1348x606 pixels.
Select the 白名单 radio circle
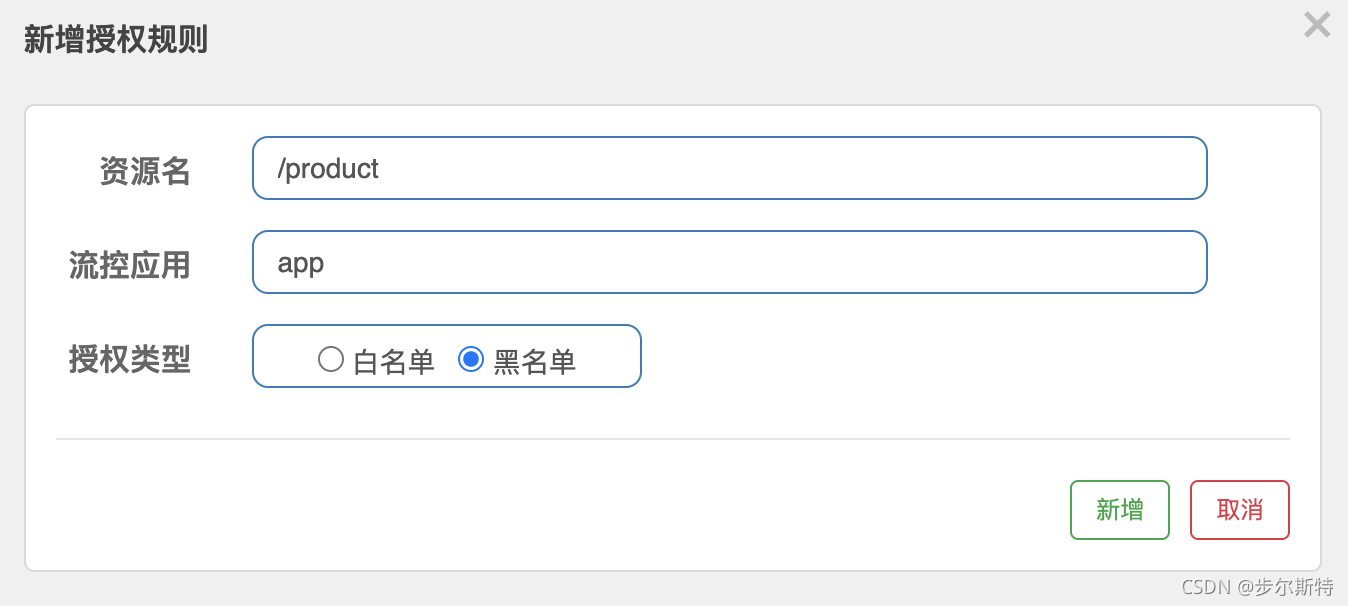331,359
